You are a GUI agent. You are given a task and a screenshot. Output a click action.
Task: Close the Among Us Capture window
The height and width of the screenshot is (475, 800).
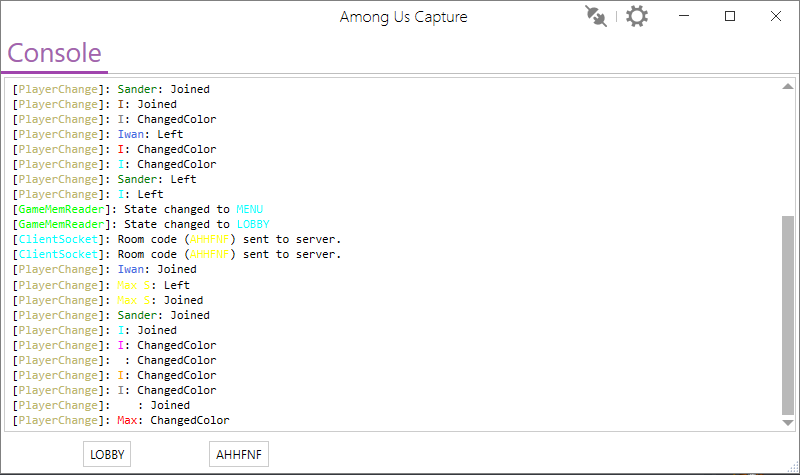point(776,17)
